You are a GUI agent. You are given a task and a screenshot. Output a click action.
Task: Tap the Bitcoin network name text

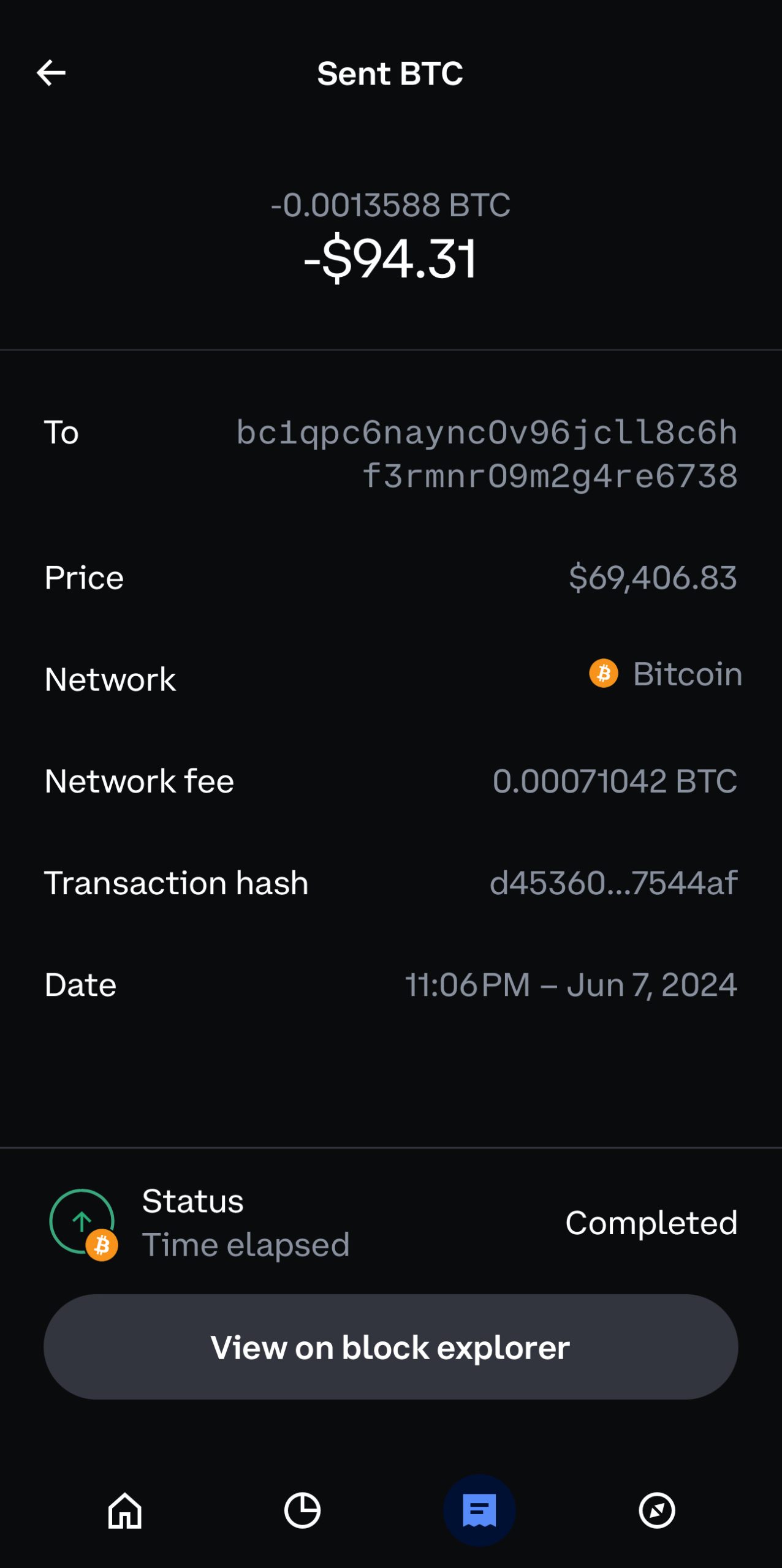tap(688, 674)
